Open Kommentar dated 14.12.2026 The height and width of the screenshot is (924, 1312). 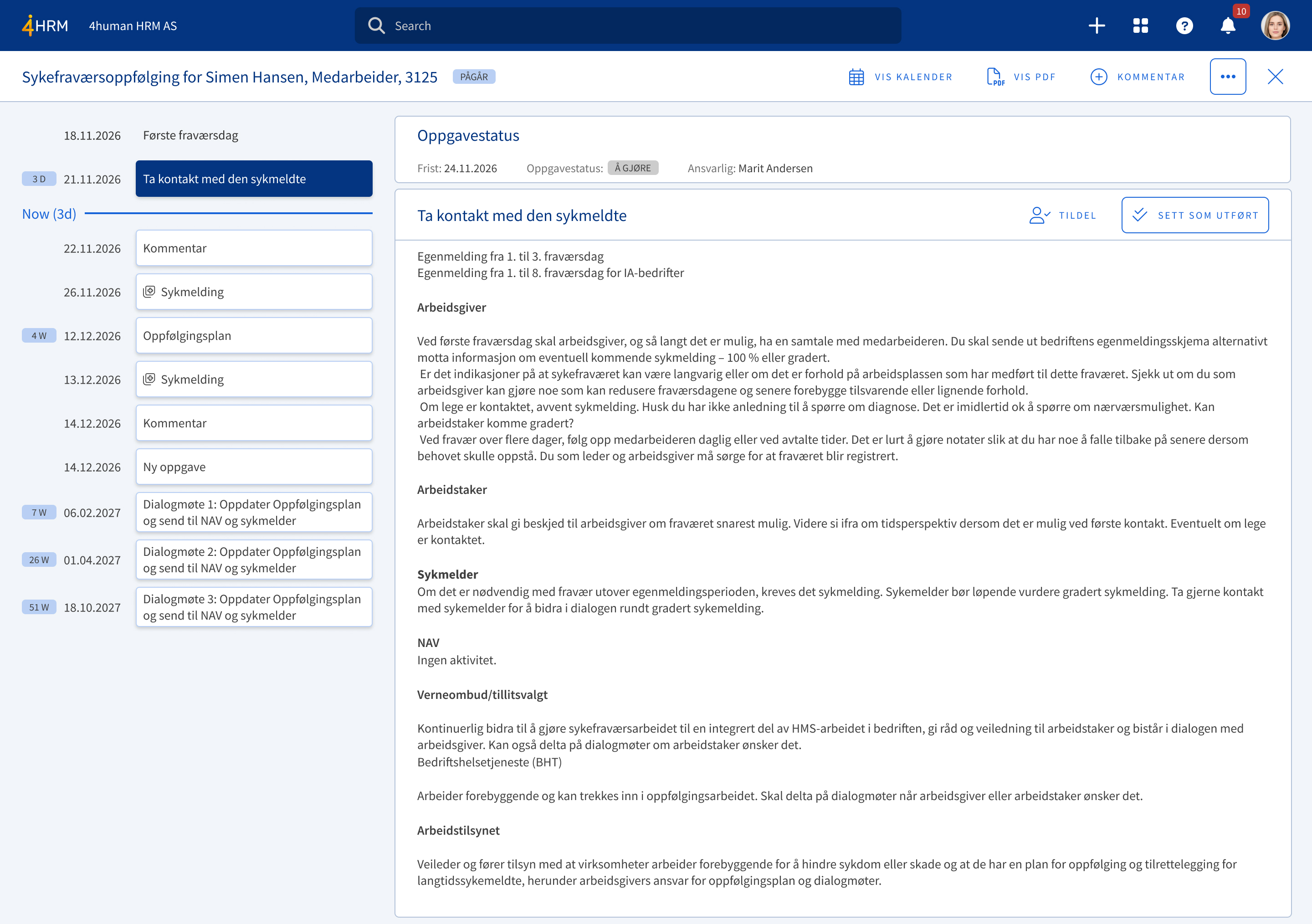(x=254, y=423)
